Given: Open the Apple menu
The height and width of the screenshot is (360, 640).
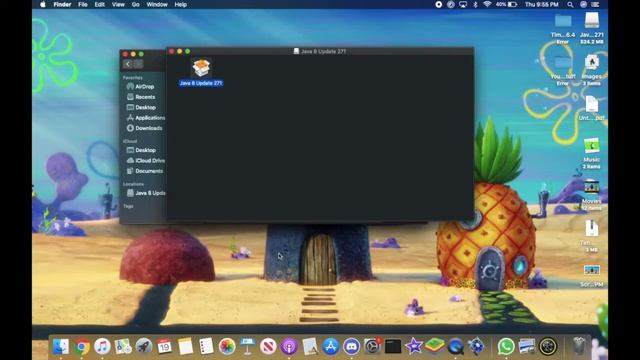Looking at the screenshot, I should (43, 4).
